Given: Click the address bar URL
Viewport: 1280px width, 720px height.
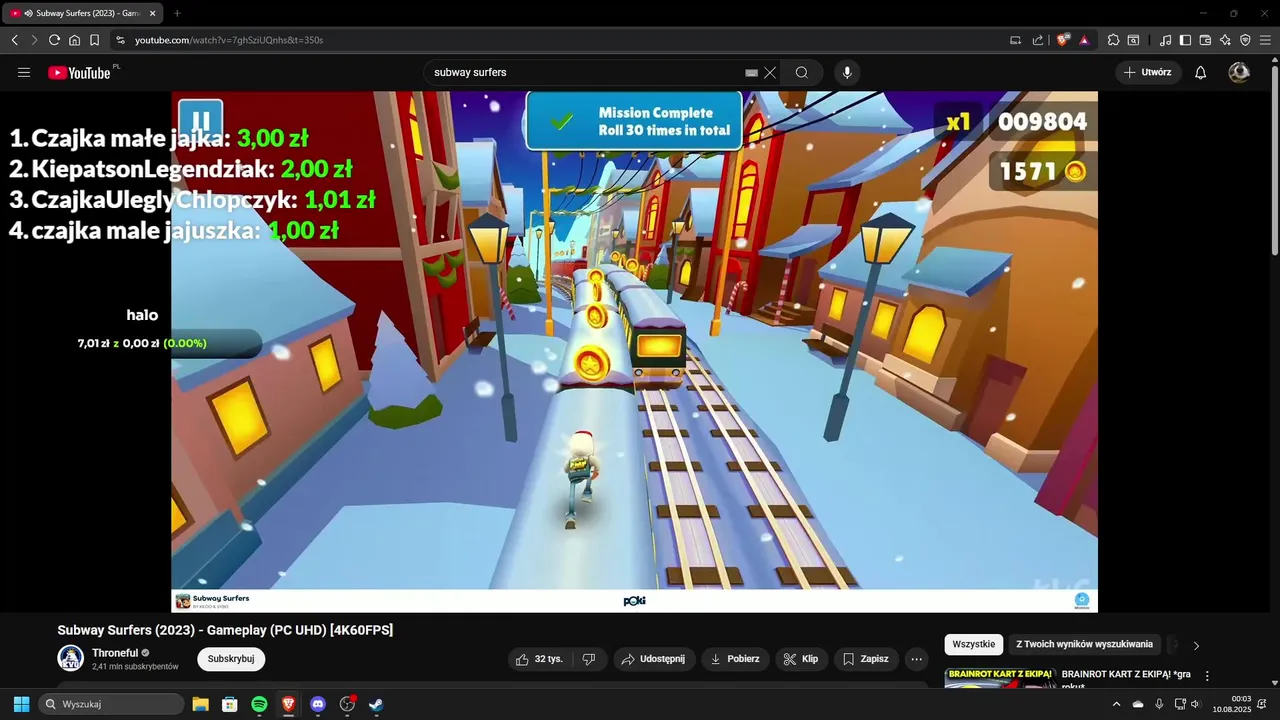Looking at the screenshot, I should (x=229, y=40).
